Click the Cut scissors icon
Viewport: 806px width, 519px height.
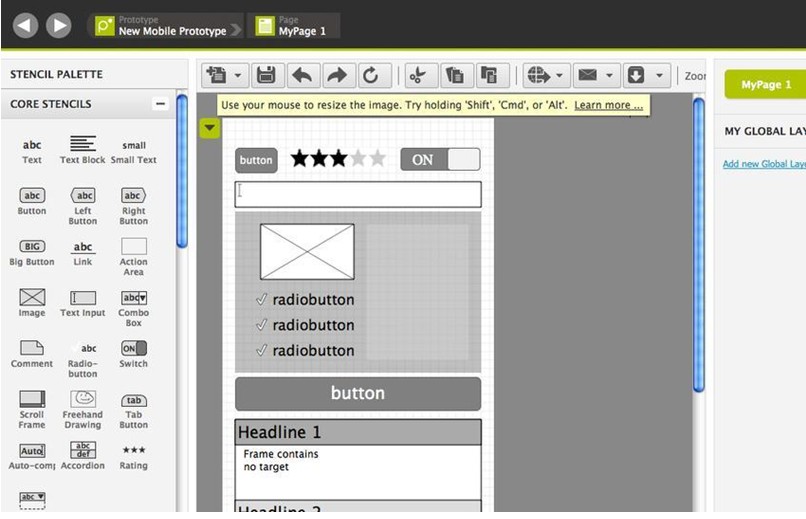coord(418,75)
